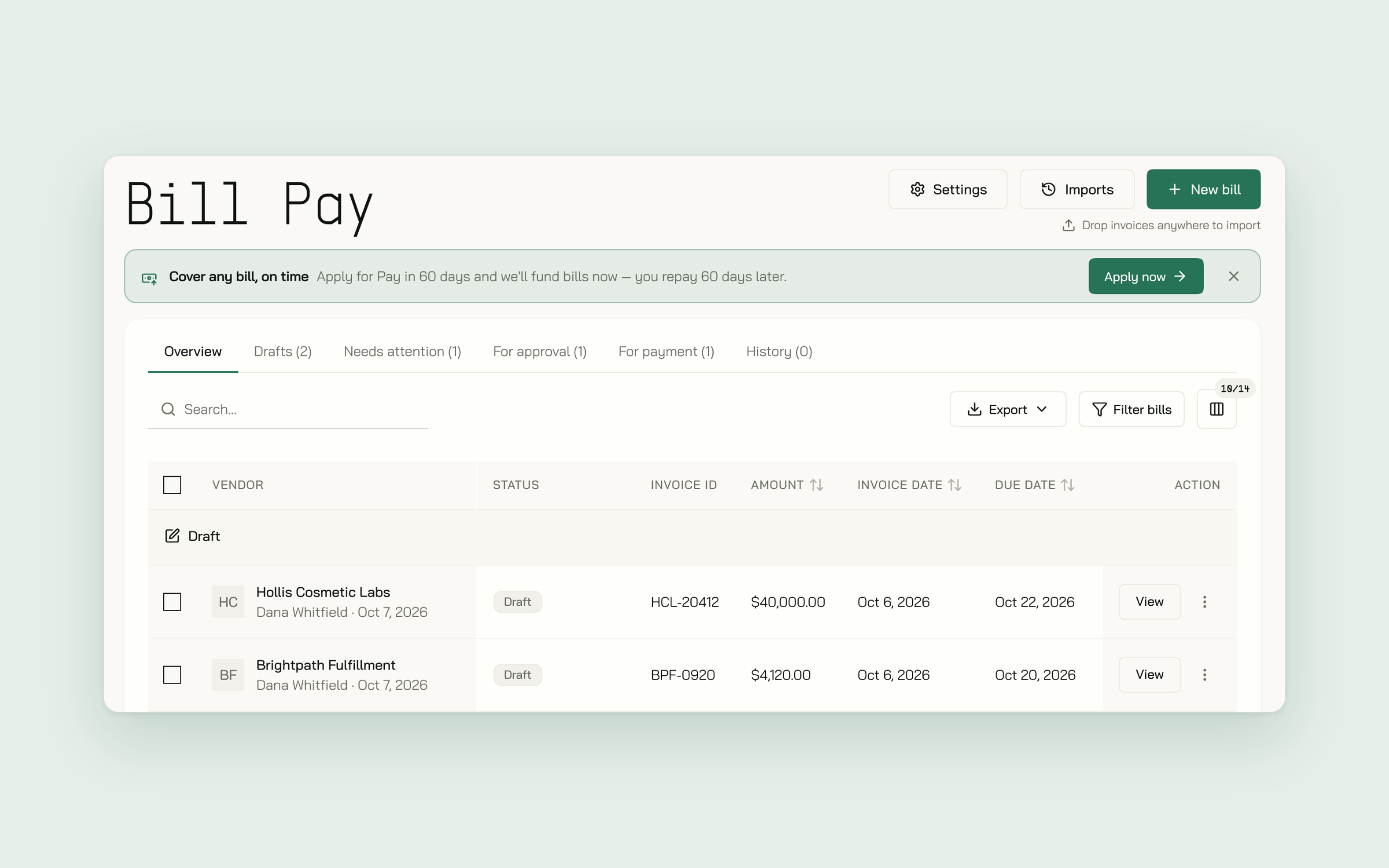The width and height of the screenshot is (1389, 868).
Task: Open the For approval (1) tab
Action: pyautogui.click(x=539, y=351)
